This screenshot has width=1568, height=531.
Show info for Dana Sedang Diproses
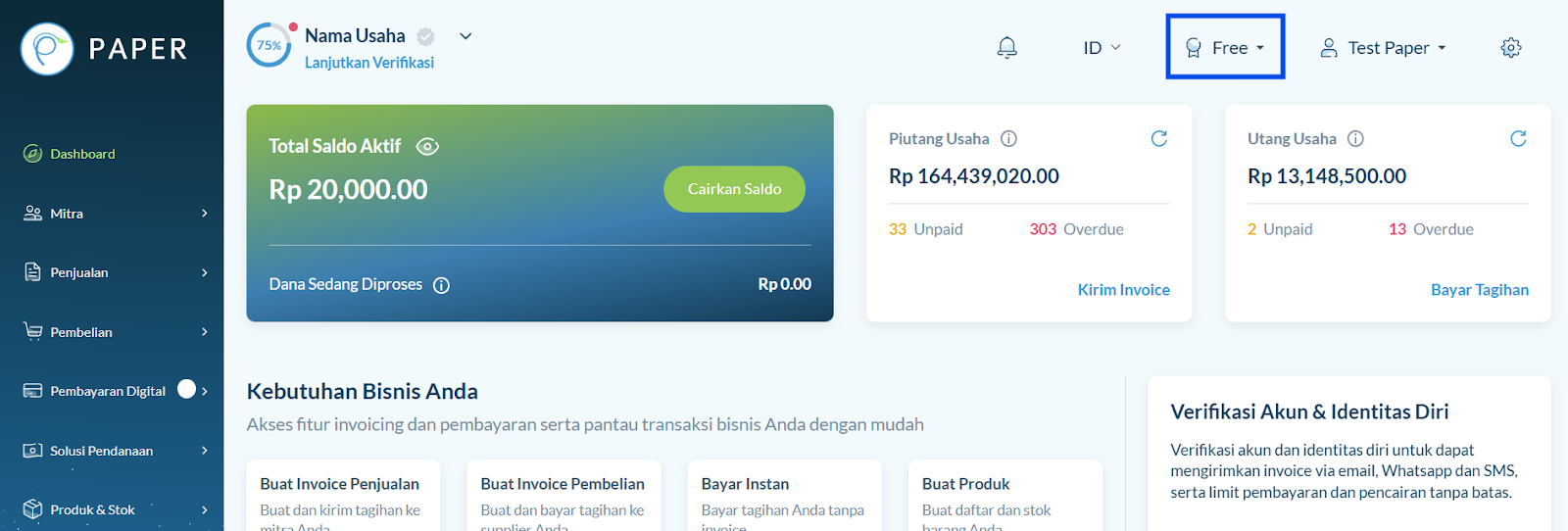click(442, 285)
